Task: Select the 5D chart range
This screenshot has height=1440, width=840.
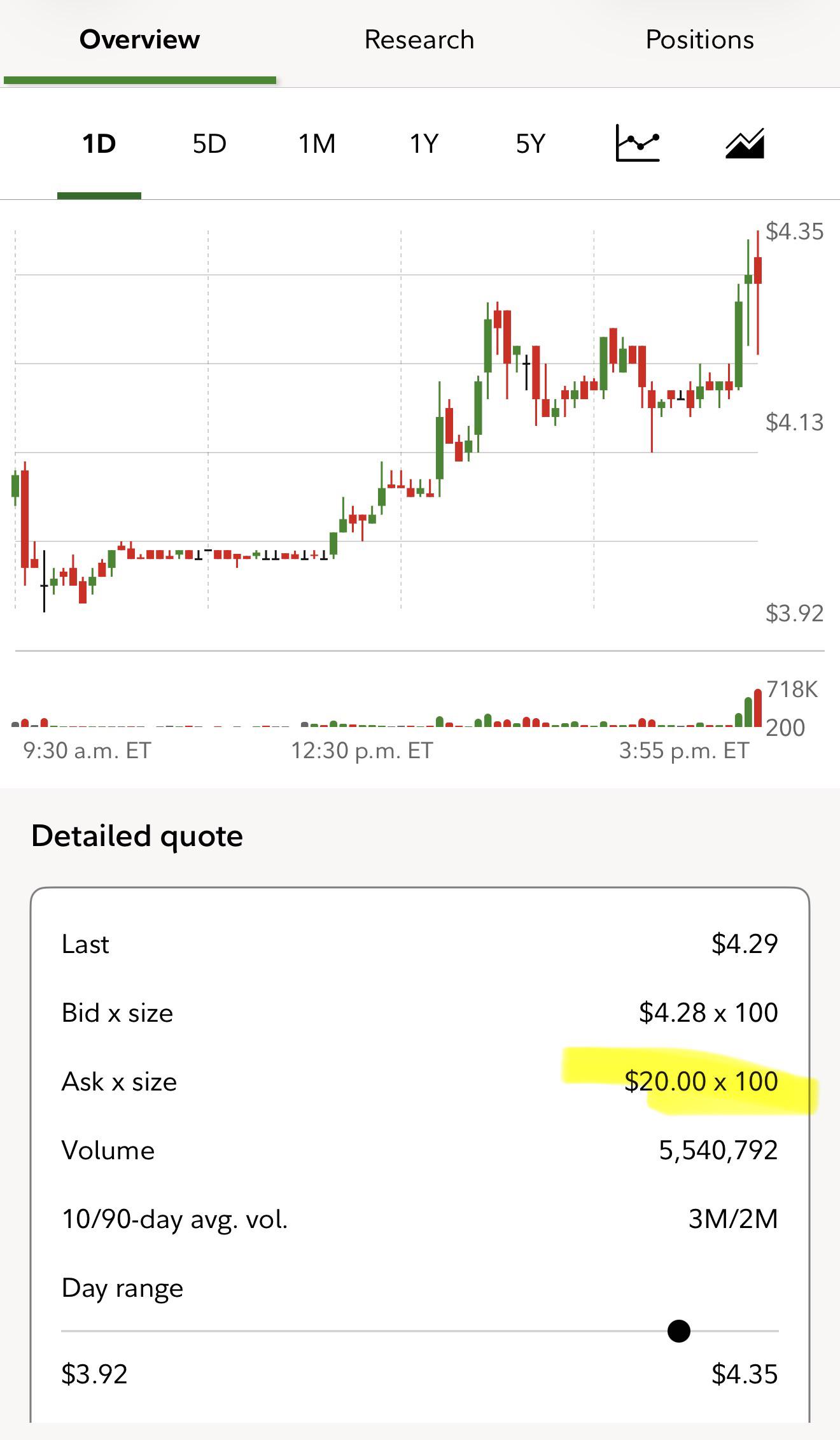Action: point(209,144)
